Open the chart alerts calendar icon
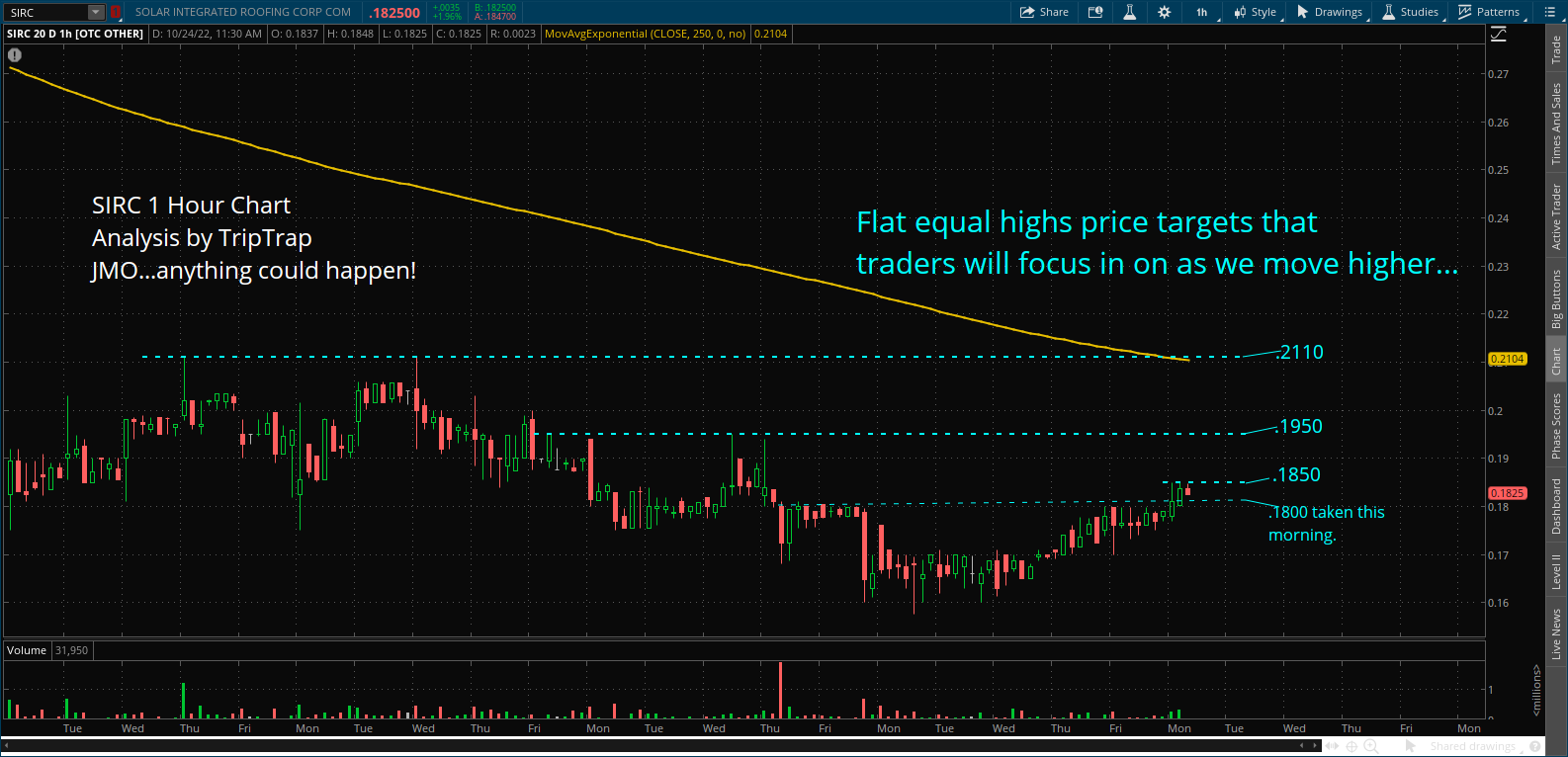 (x=1095, y=12)
